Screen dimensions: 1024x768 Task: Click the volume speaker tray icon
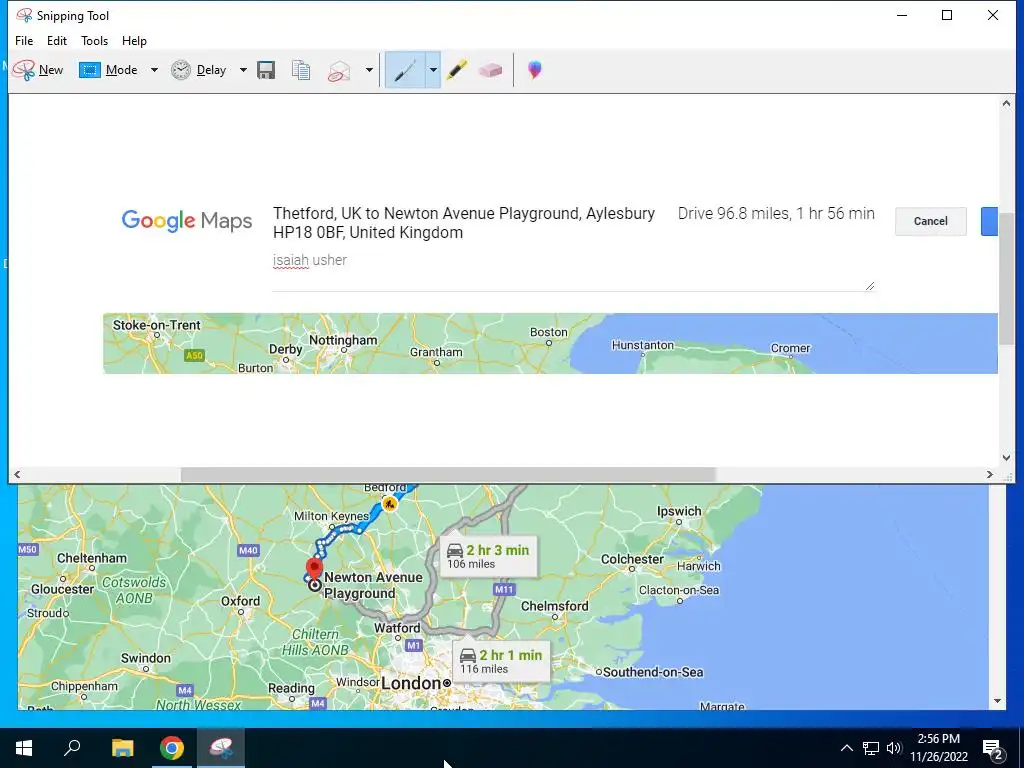click(894, 748)
